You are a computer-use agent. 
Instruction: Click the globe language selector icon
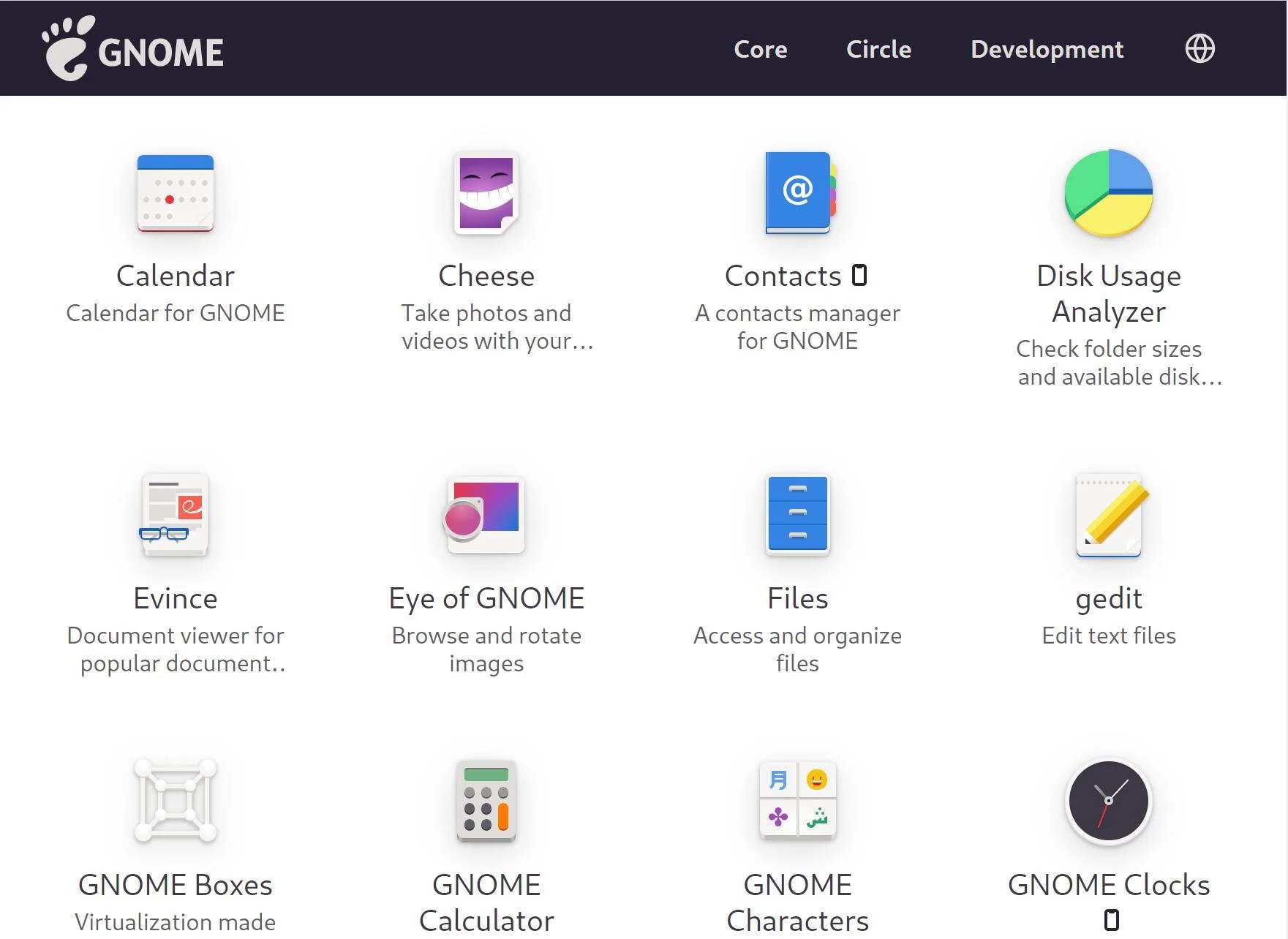[x=1199, y=48]
